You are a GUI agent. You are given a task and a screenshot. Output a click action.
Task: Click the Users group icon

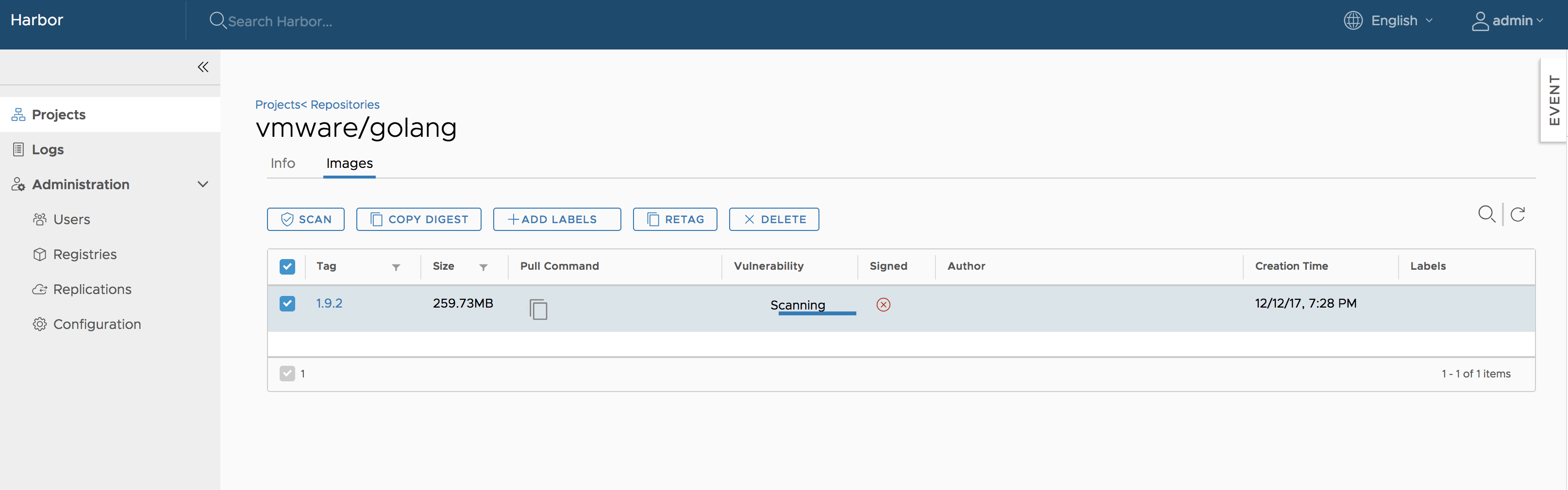pyautogui.click(x=40, y=219)
